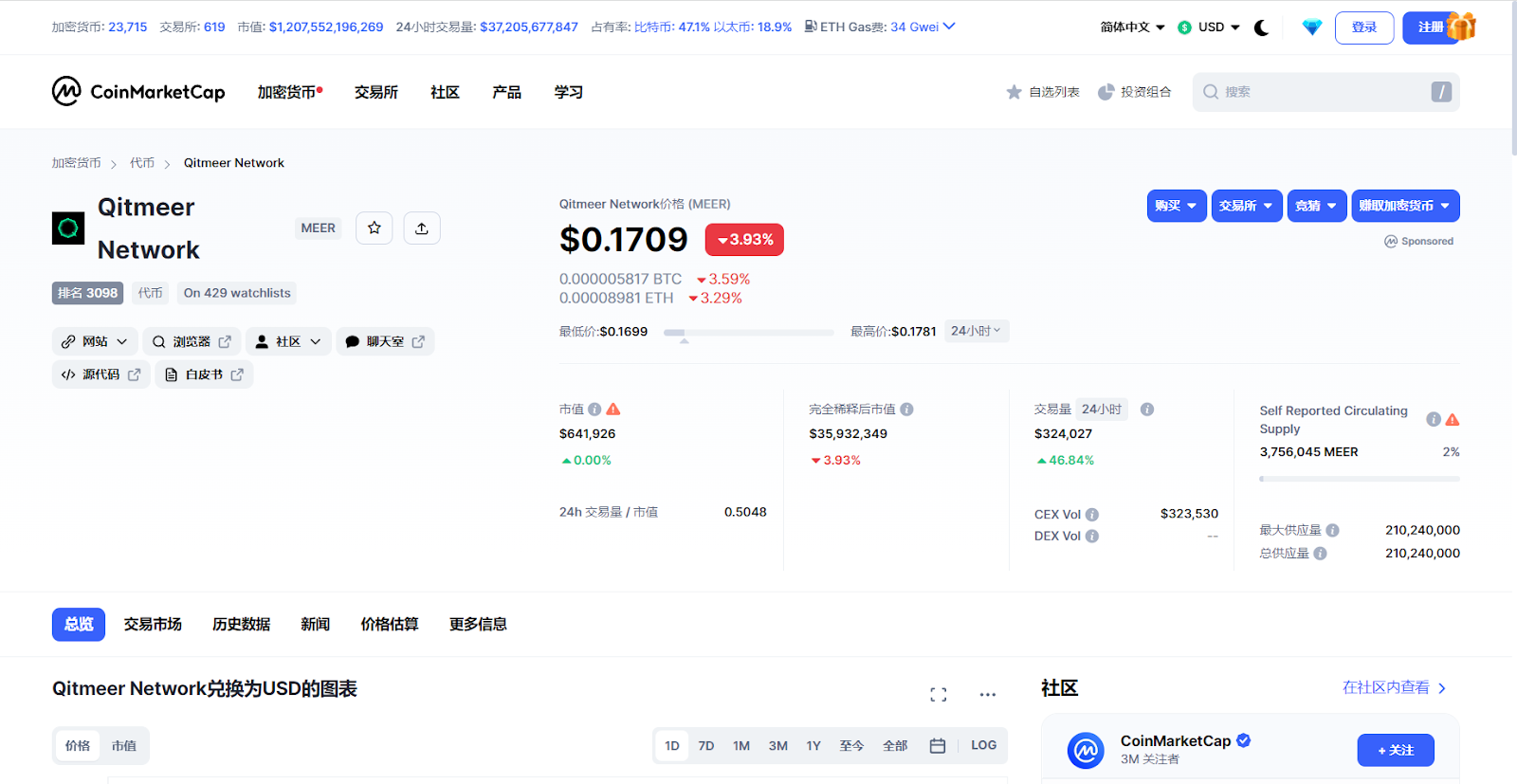Change the 24小时 price range period
1517x784 pixels.
[977, 331]
